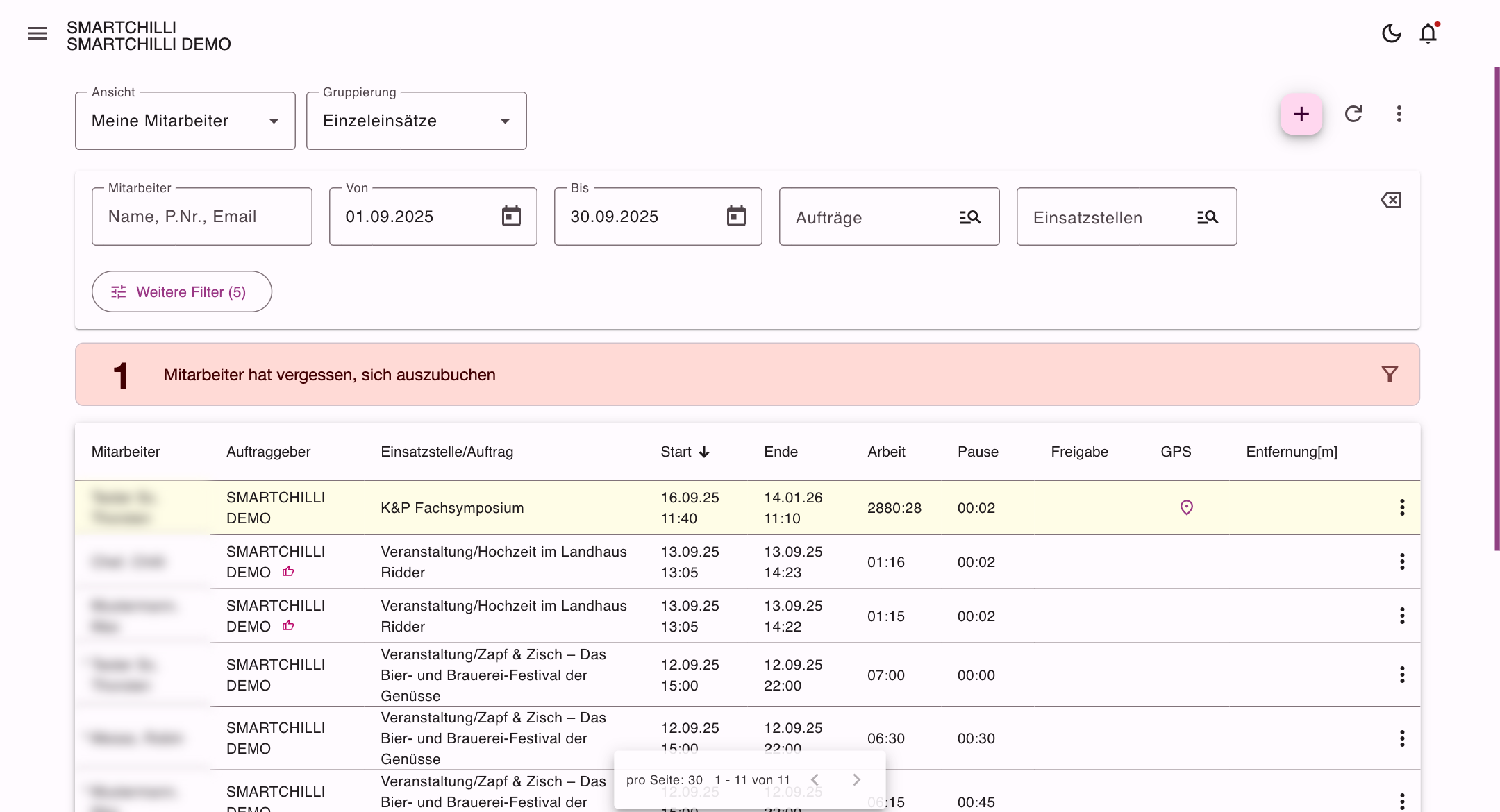The width and height of the screenshot is (1500, 812).
Task: Open search lookup in Einsatzstellen field
Action: pos(1208,217)
